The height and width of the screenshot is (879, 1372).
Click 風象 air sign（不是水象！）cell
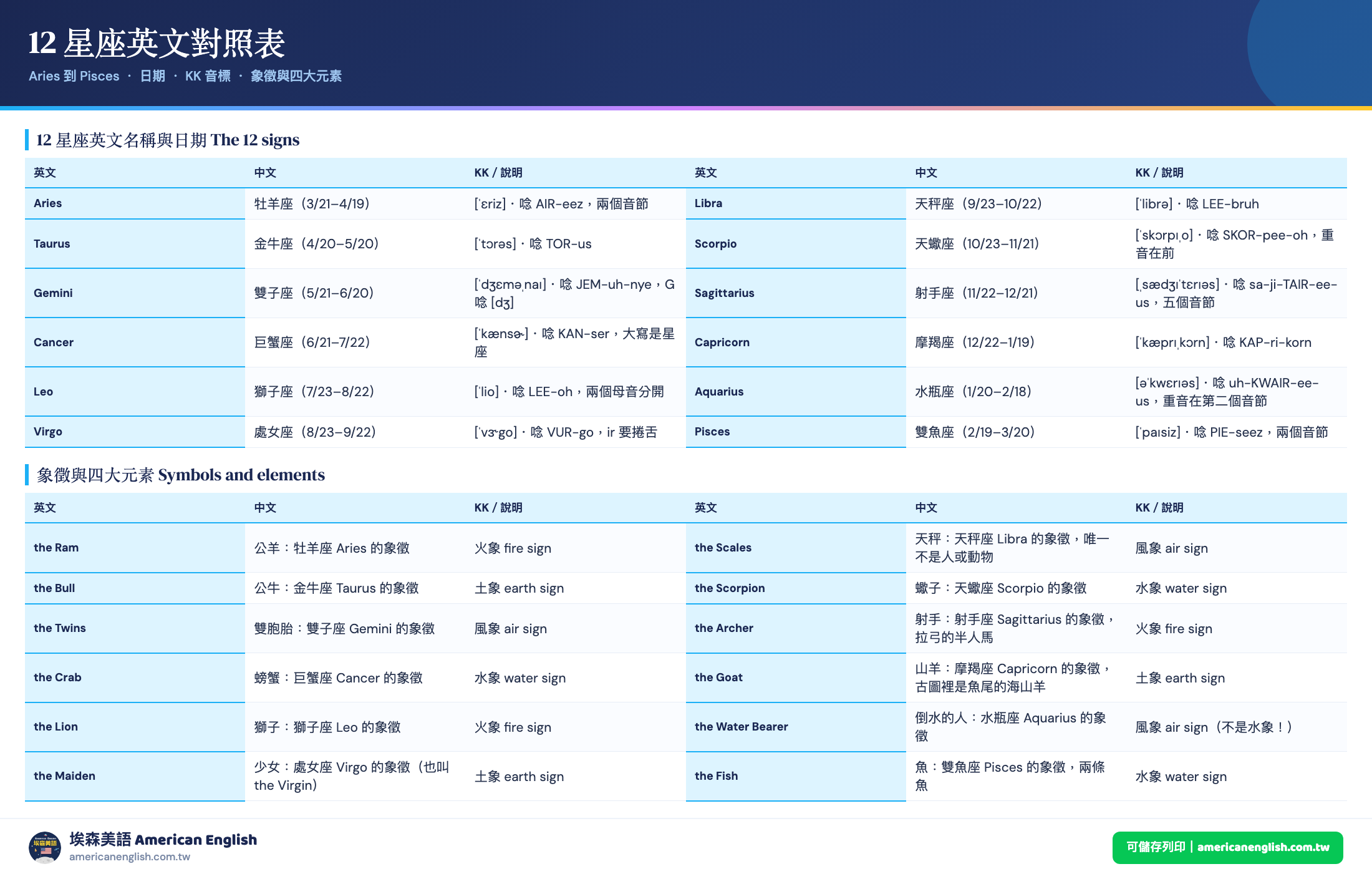pos(1237,727)
